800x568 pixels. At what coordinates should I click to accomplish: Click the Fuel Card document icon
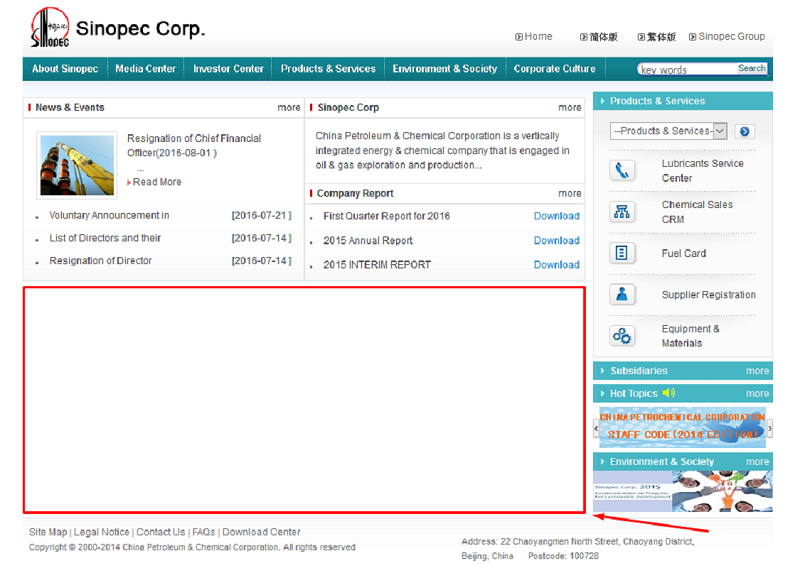(622, 253)
